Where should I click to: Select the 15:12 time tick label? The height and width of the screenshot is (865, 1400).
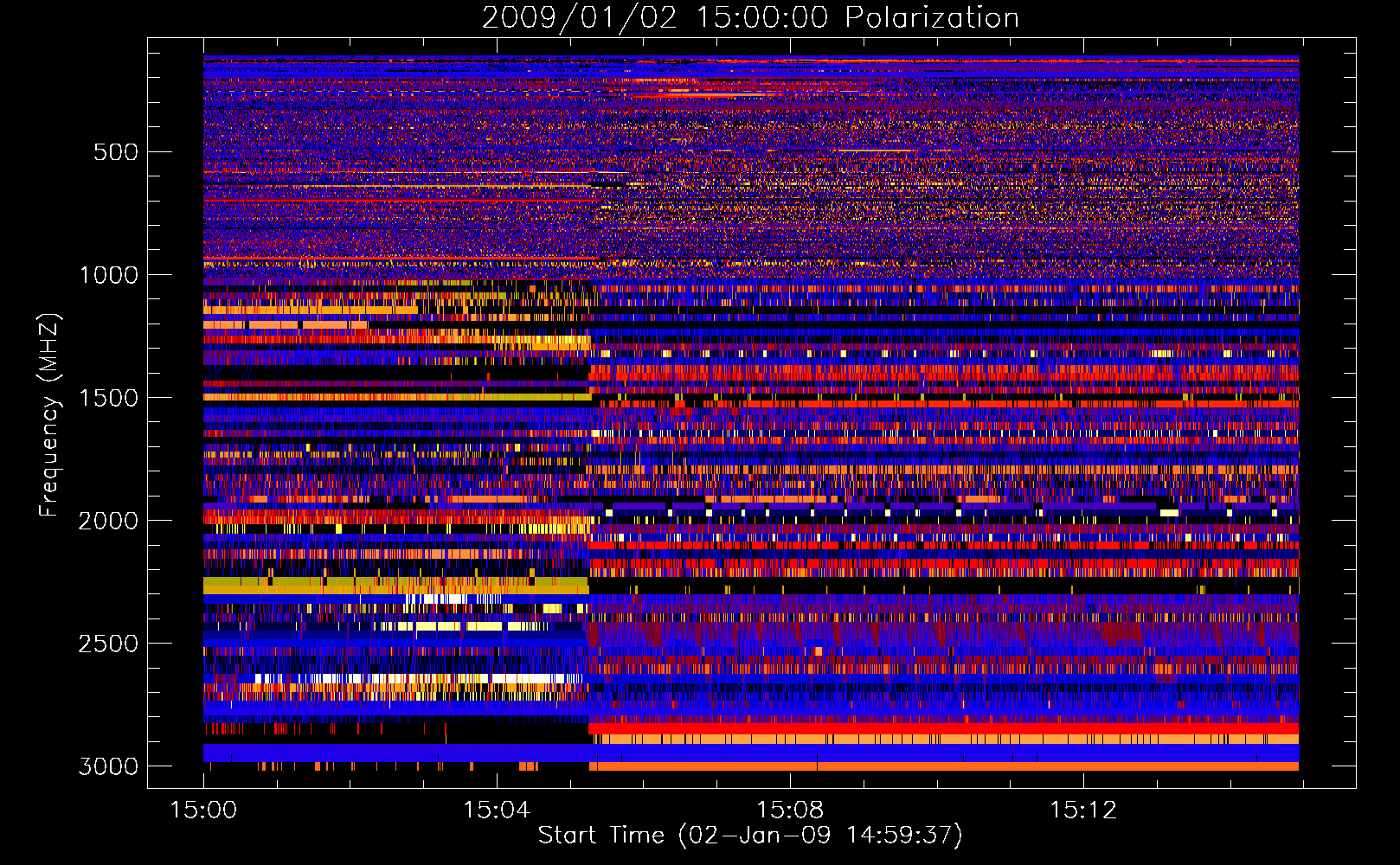tap(1083, 811)
